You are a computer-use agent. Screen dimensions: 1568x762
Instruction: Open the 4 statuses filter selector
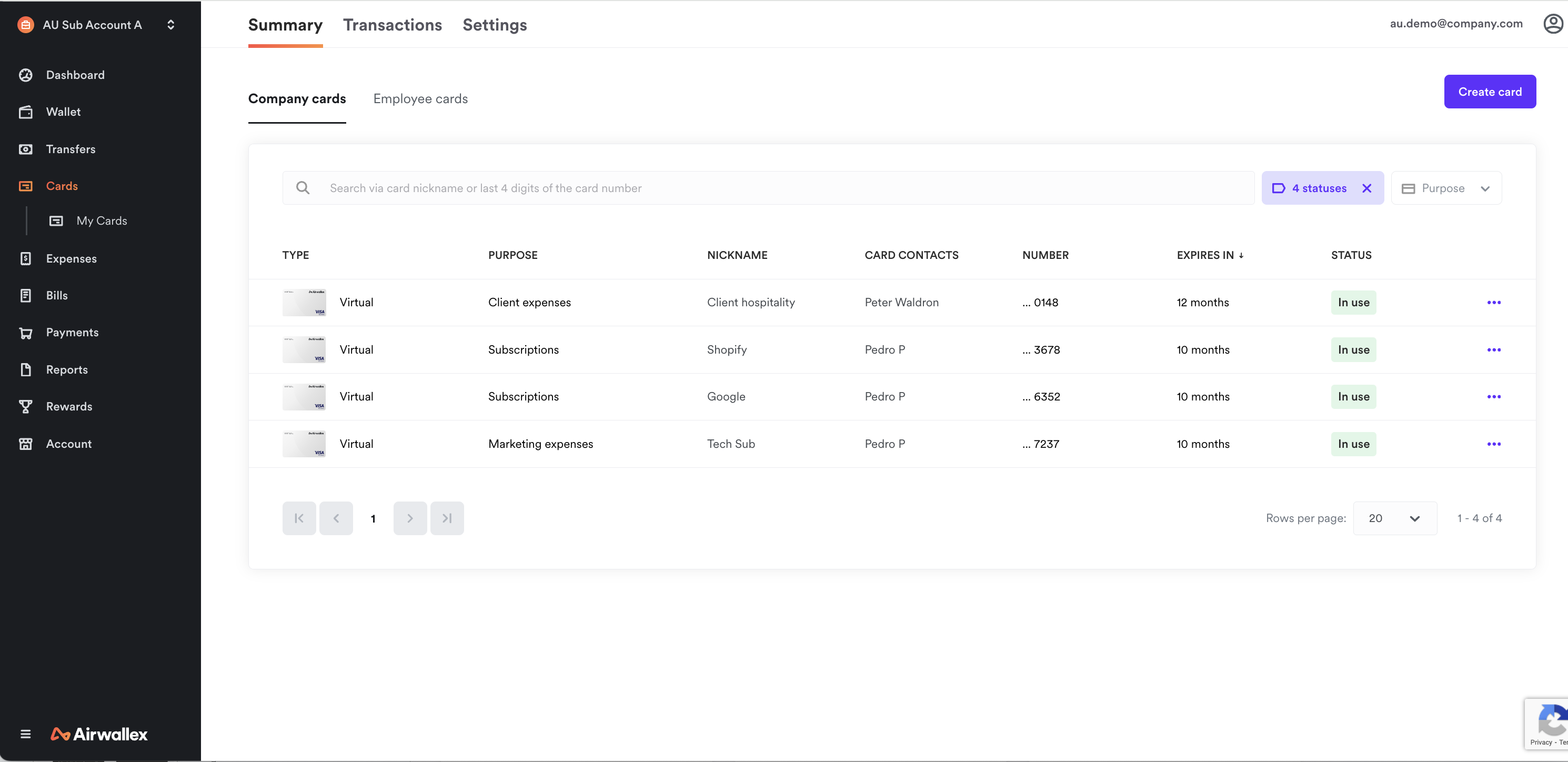click(1318, 188)
